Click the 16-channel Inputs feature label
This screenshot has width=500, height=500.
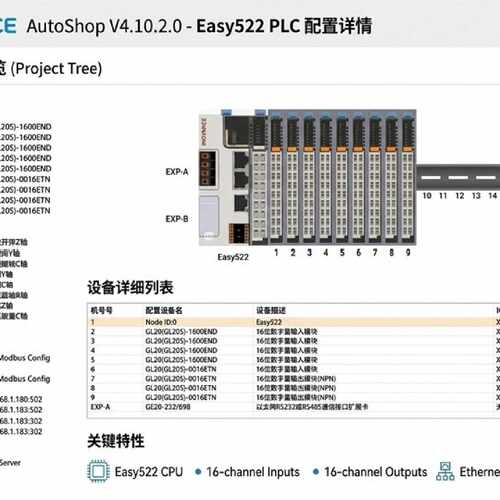253,472
